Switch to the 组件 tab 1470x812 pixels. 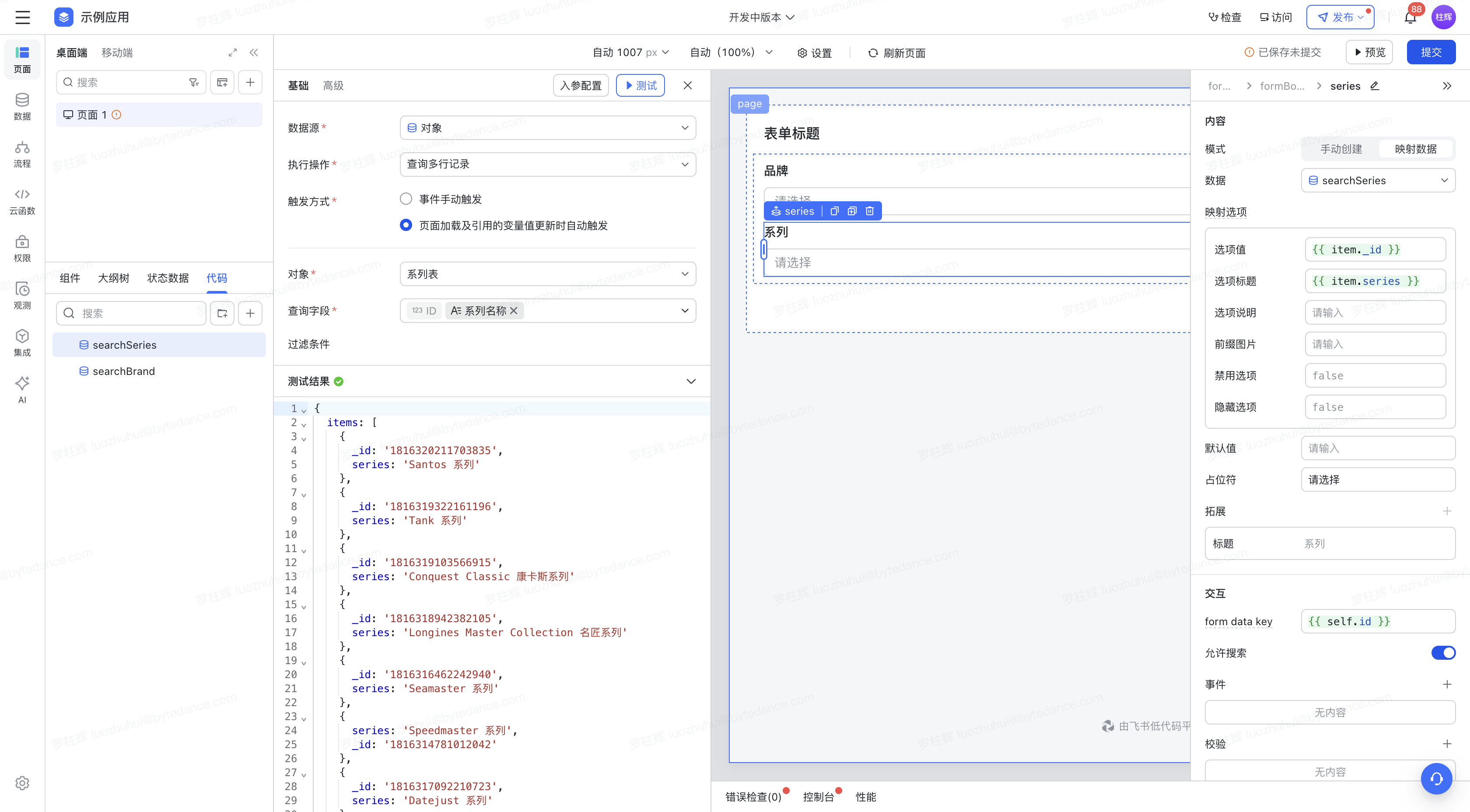pyautogui.click(x=70, y=278)
